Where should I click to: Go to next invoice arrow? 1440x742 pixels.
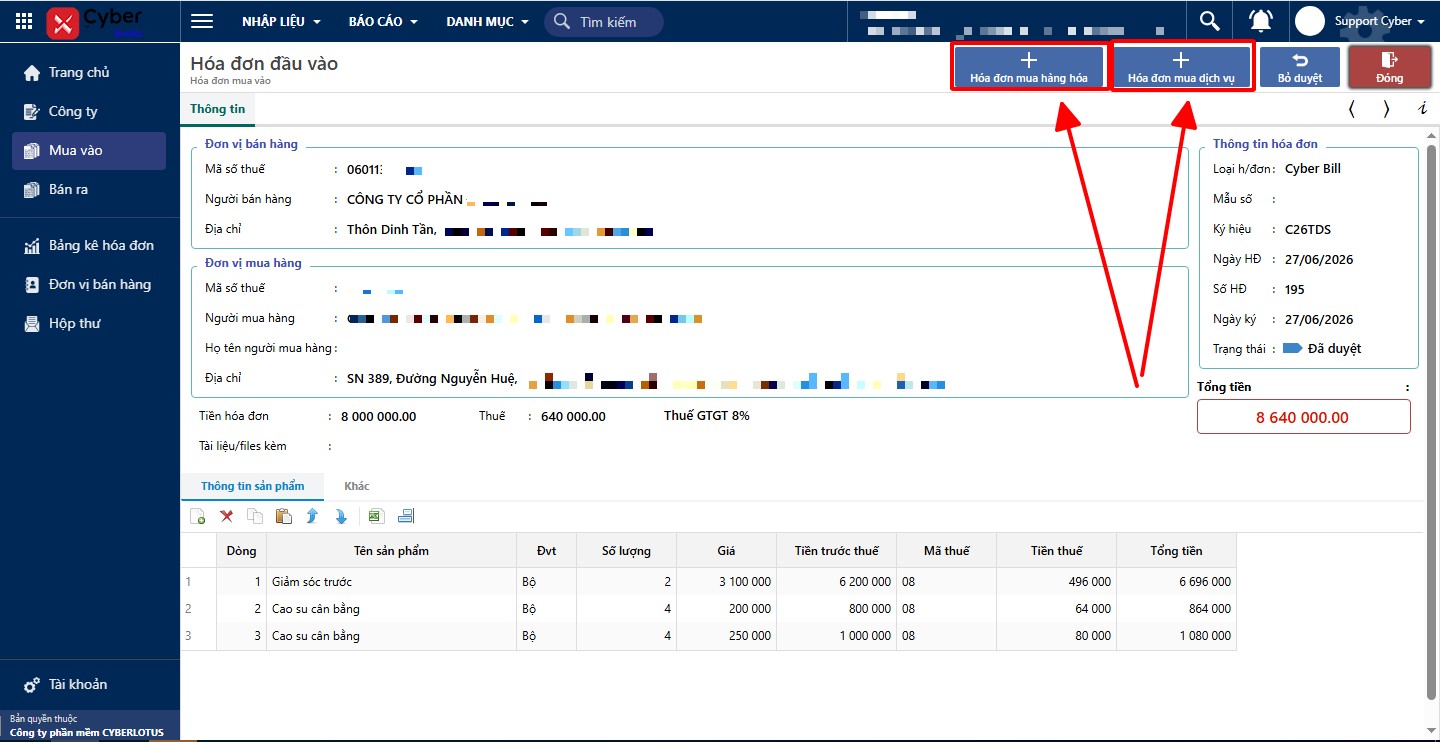click(x=1386, y=109)
